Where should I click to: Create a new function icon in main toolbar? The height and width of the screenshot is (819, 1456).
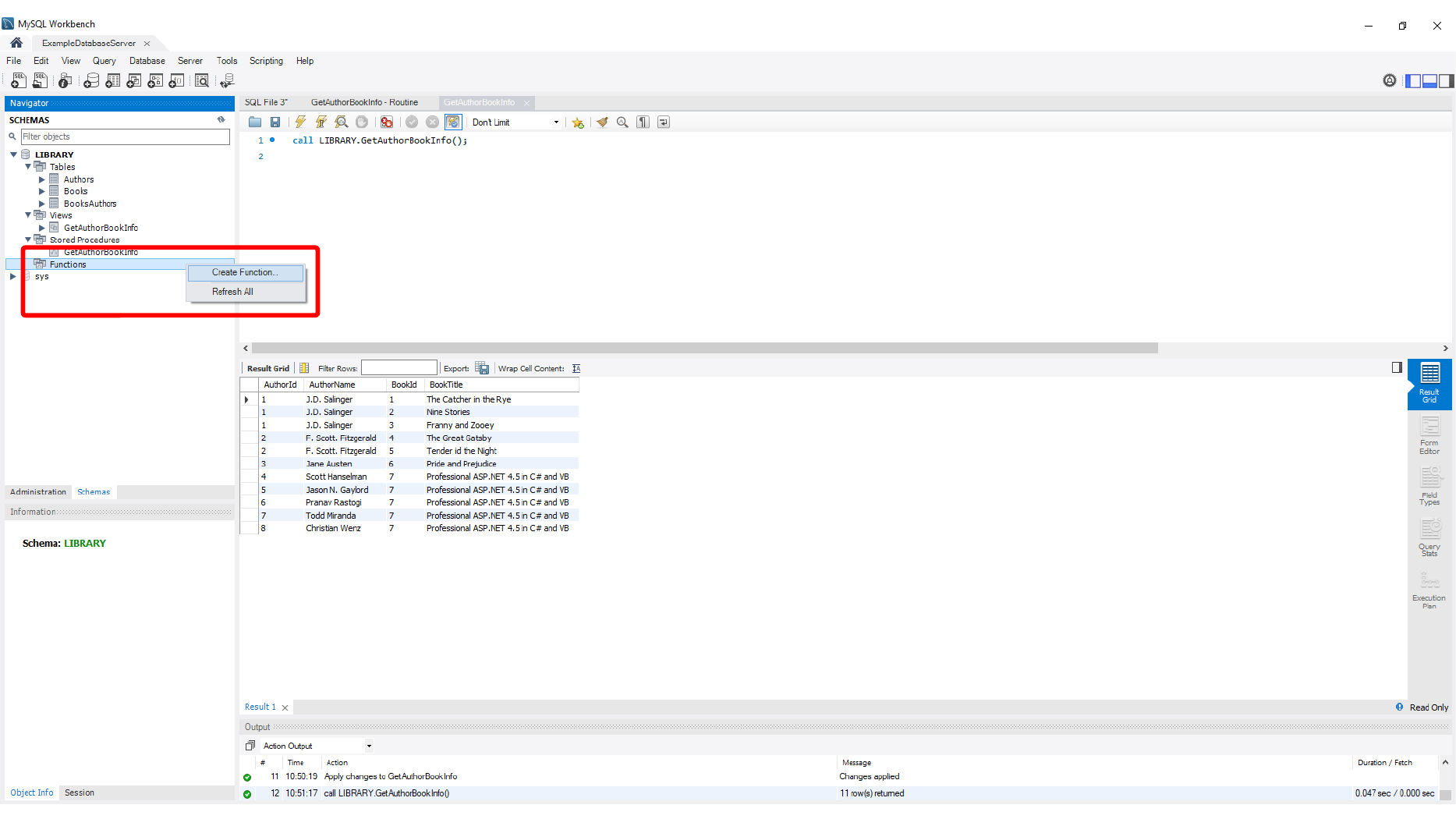click(x=176, y=80)
